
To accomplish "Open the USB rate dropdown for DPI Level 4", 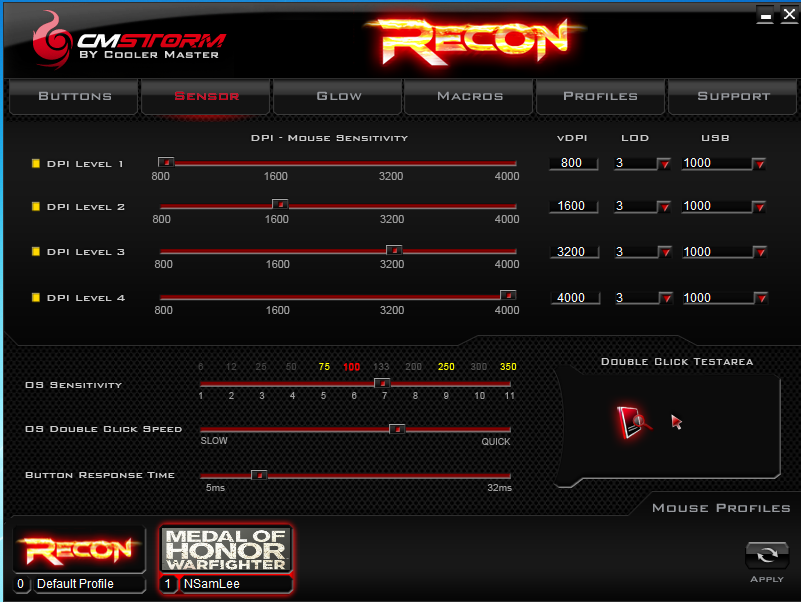I will [x=762, y=298].
